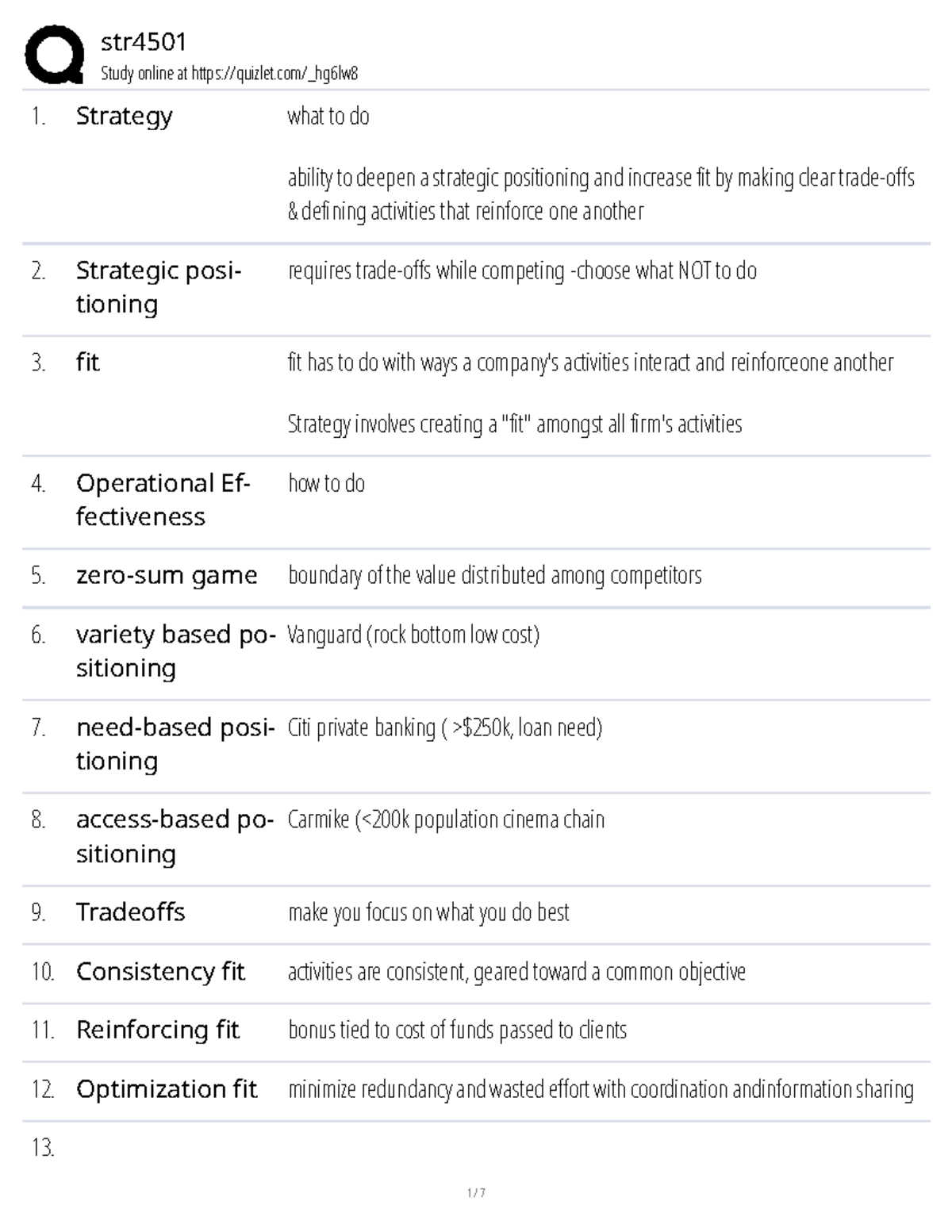Select variety based positioning term
Screen dimensions: 952x1232
pos(175,651)
